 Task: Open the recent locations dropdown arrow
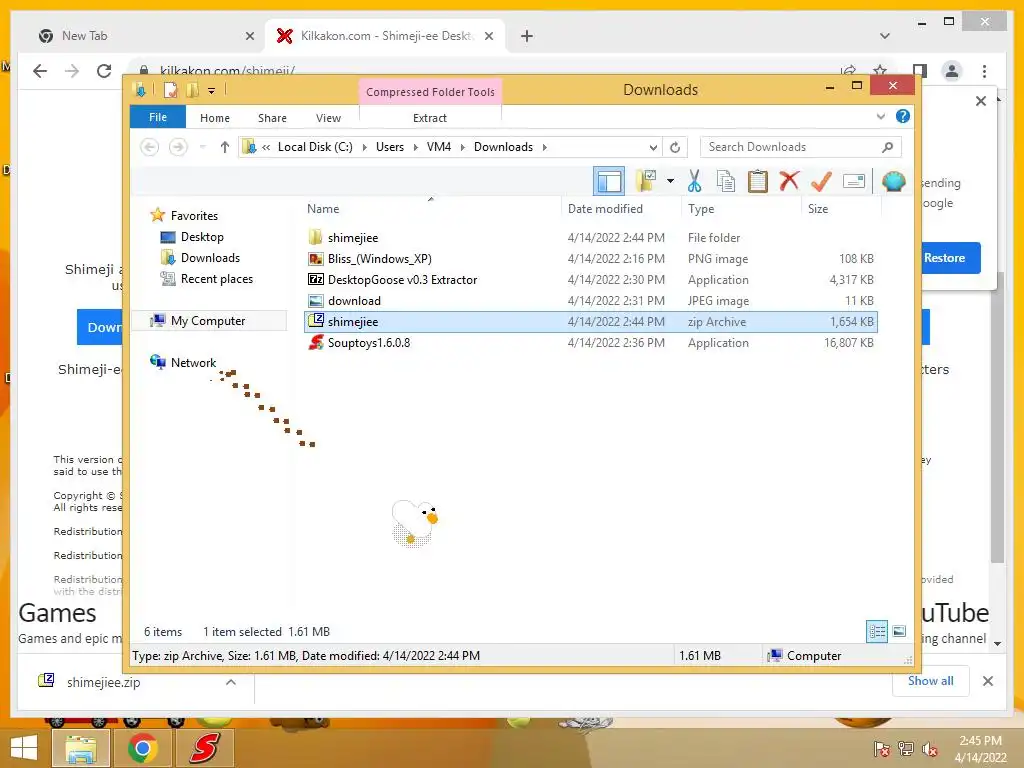click(202, 147)
